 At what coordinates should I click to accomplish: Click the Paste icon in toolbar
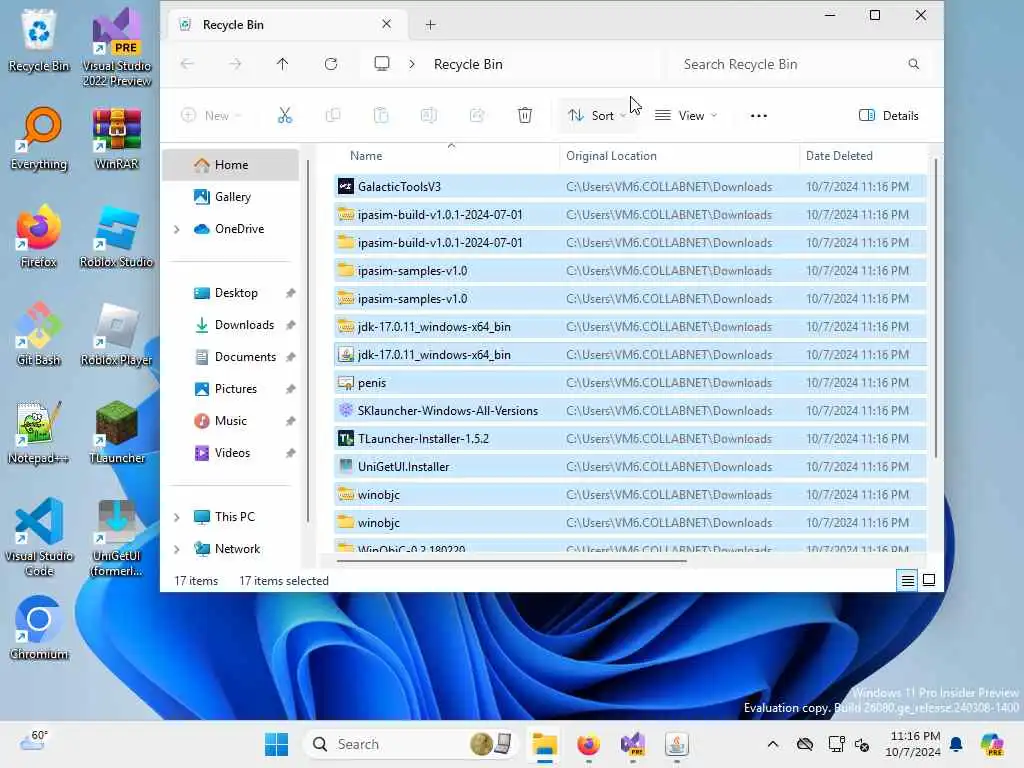tap(381, 116)
